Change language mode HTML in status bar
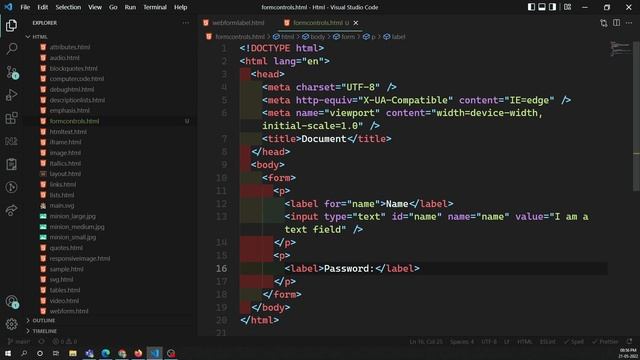Image resolution: width=640 pixels, height=360 pixels. click(524, 341)
